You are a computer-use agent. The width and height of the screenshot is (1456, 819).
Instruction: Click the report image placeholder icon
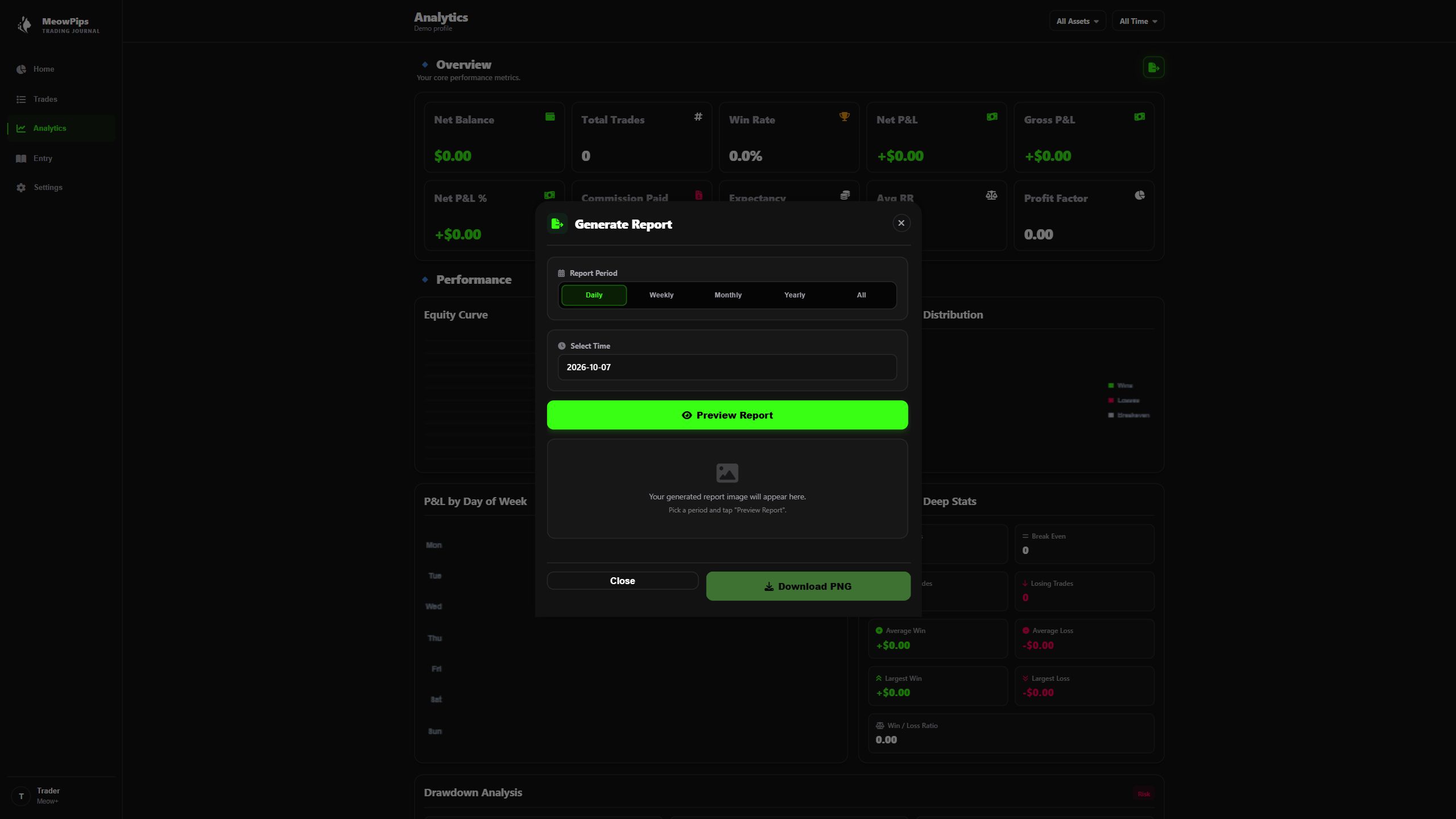tap(727, 473)
